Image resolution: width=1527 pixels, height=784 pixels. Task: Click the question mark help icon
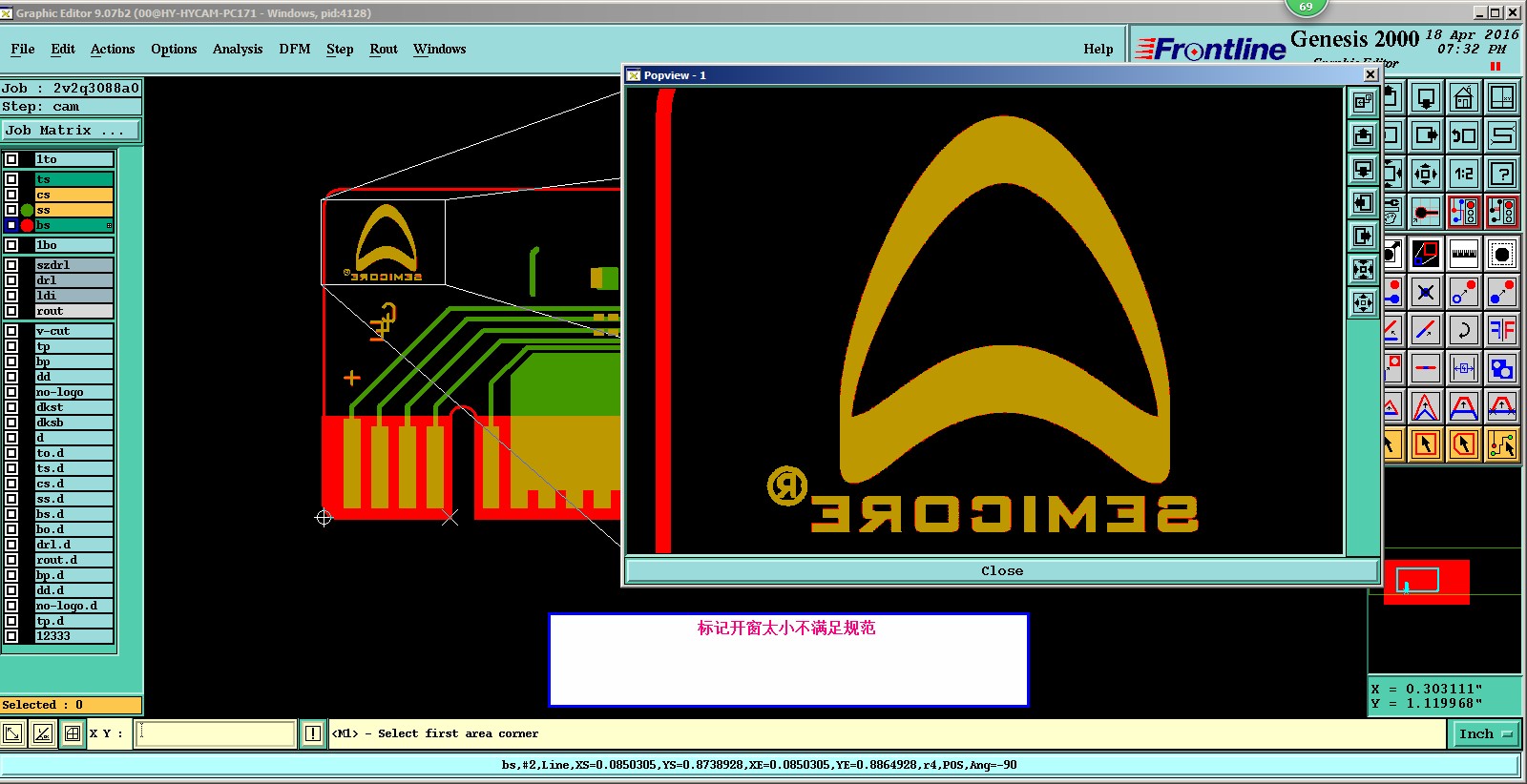(x=1502, y=174)
